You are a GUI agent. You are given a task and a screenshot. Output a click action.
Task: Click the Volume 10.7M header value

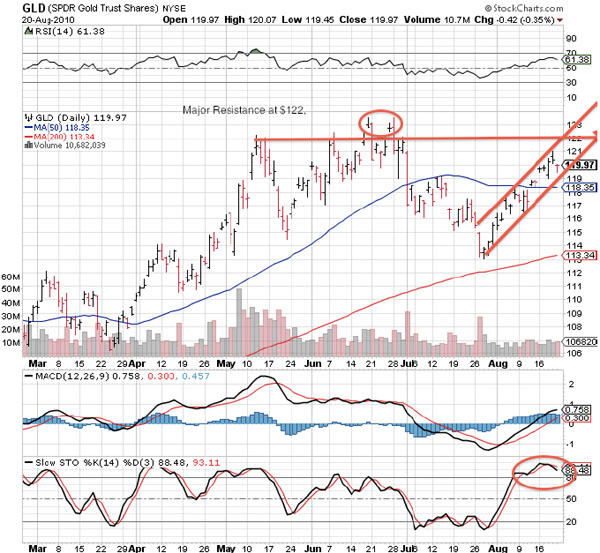pyautogui.click(x=437, y=20)
